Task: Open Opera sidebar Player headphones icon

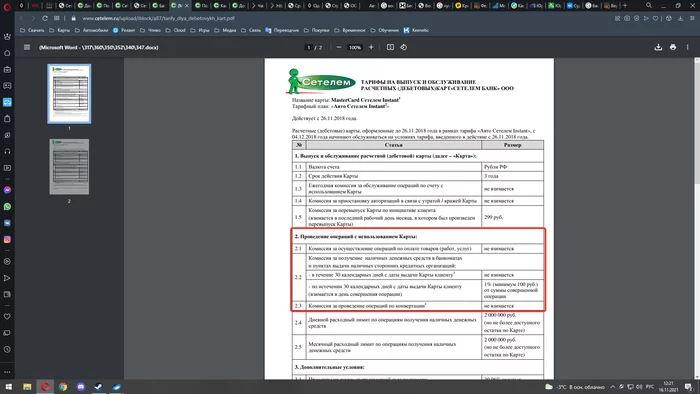Action: tap(7, 152)
